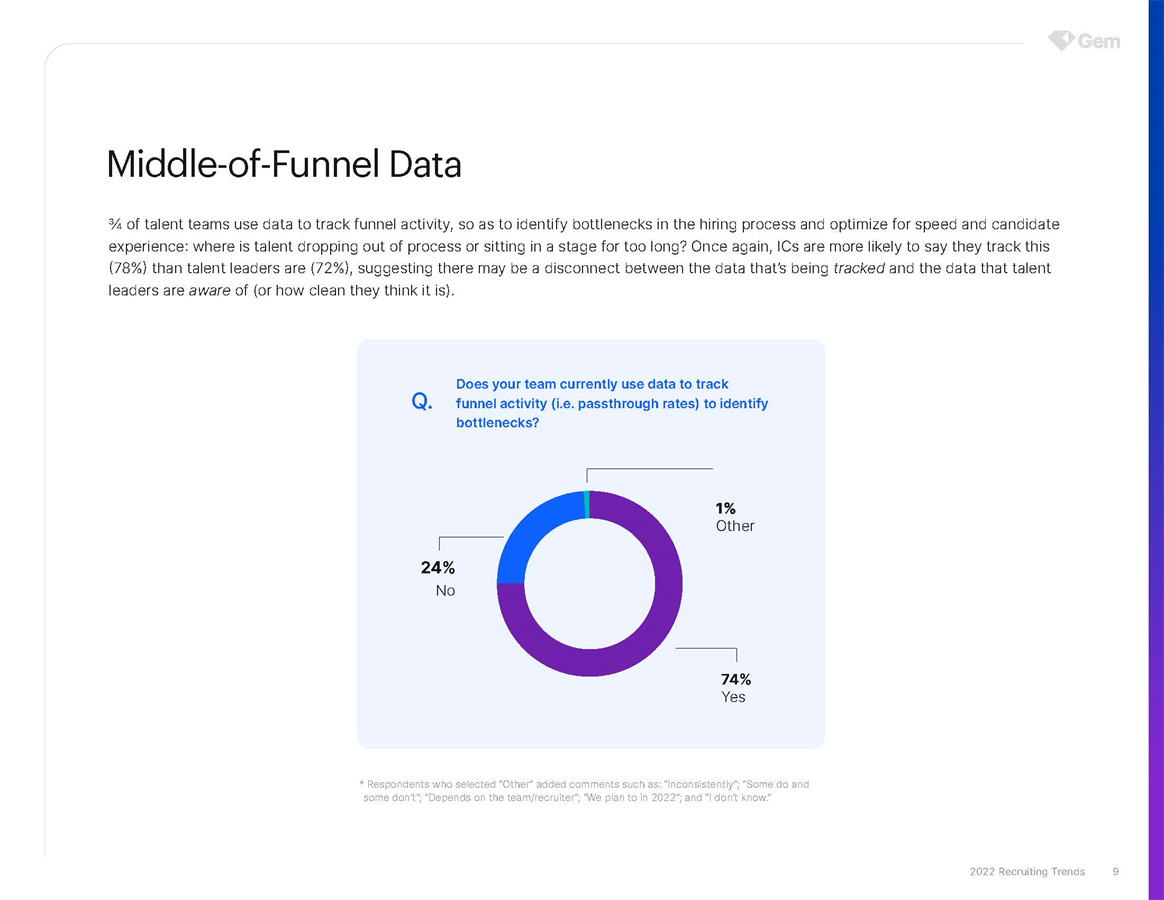Click the italic word 'tracked'
The width and height of the screenshot is (1164, 900).
tap(859, 268)
